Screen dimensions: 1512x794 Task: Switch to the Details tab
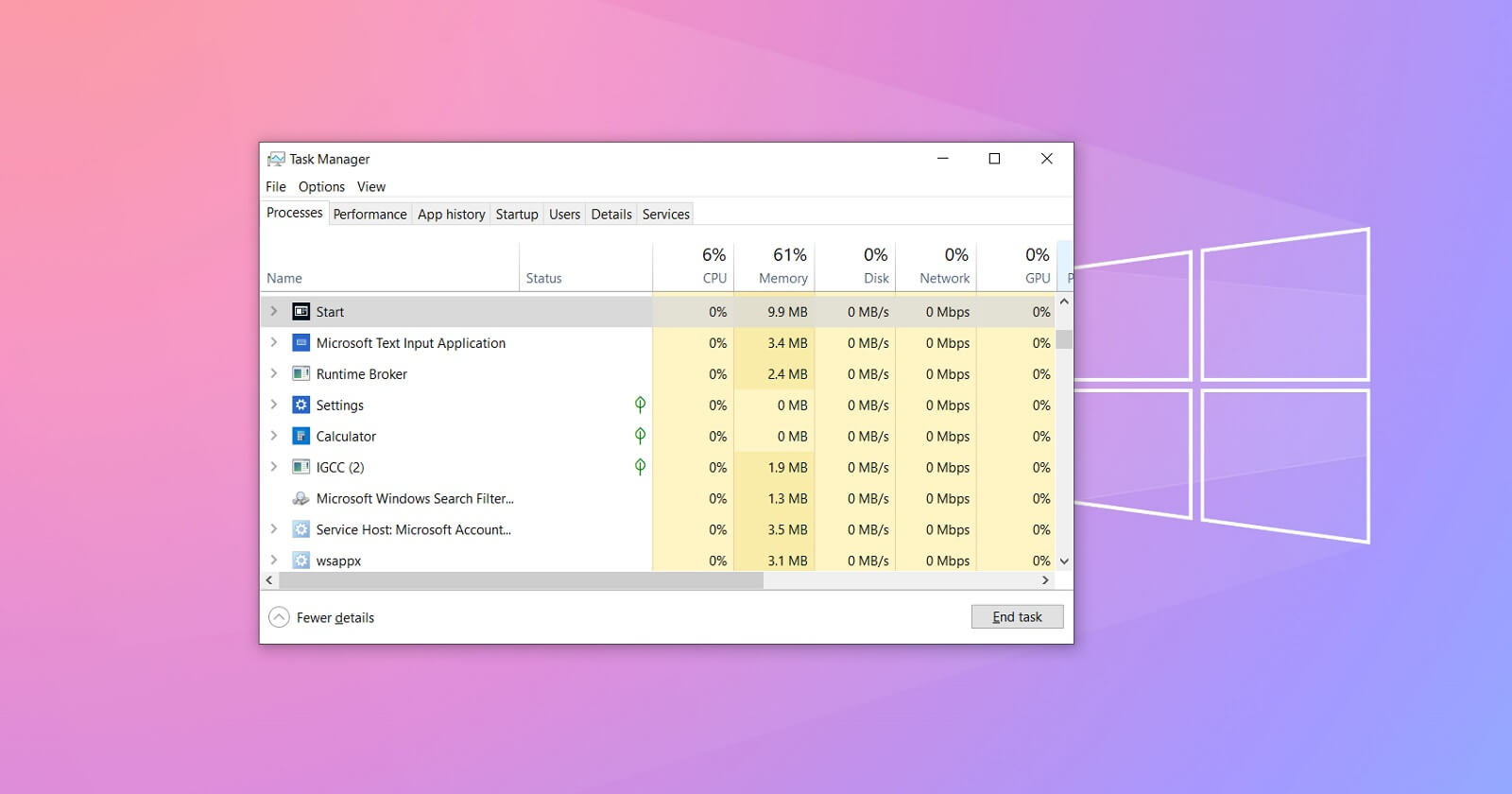click(x=611, y=215)
